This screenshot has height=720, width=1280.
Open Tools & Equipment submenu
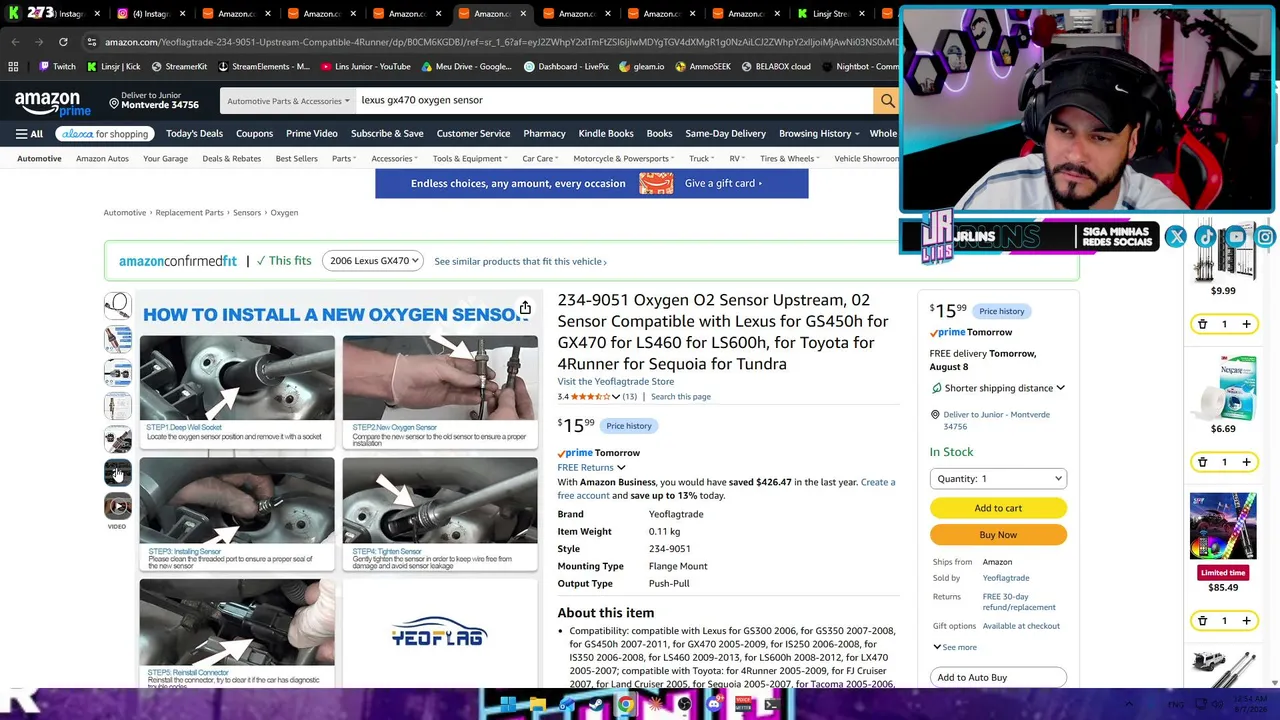470,159
